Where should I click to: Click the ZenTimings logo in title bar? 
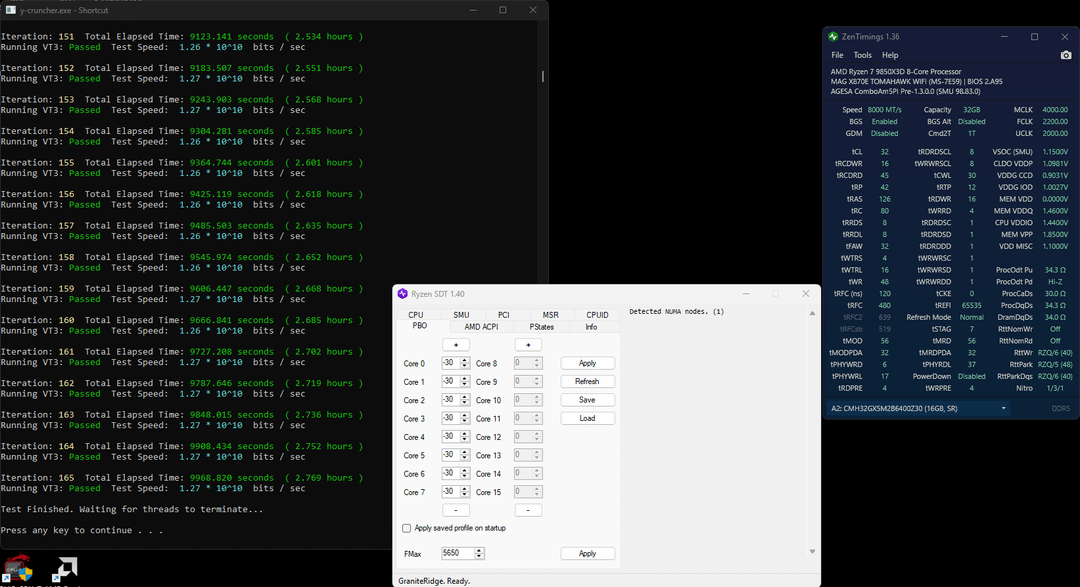[834, 36]
